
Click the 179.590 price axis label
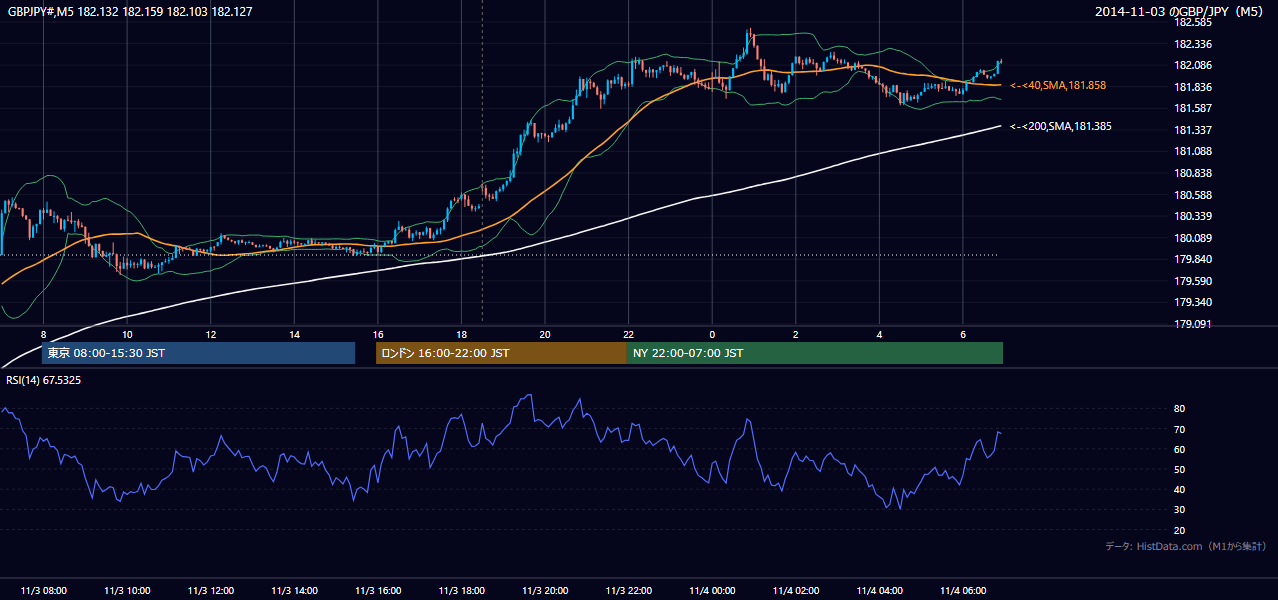click(x=1193, y=281)
